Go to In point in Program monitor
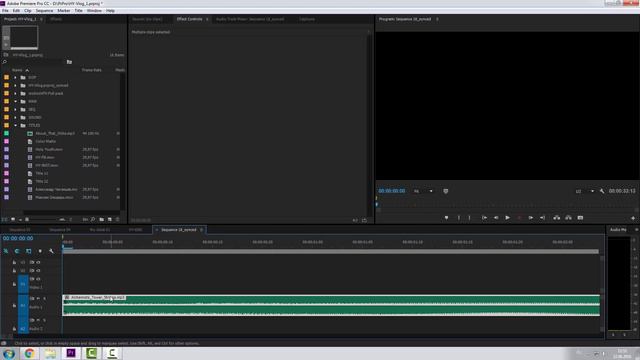Viewport: 640px width, 360px height. 484,218
